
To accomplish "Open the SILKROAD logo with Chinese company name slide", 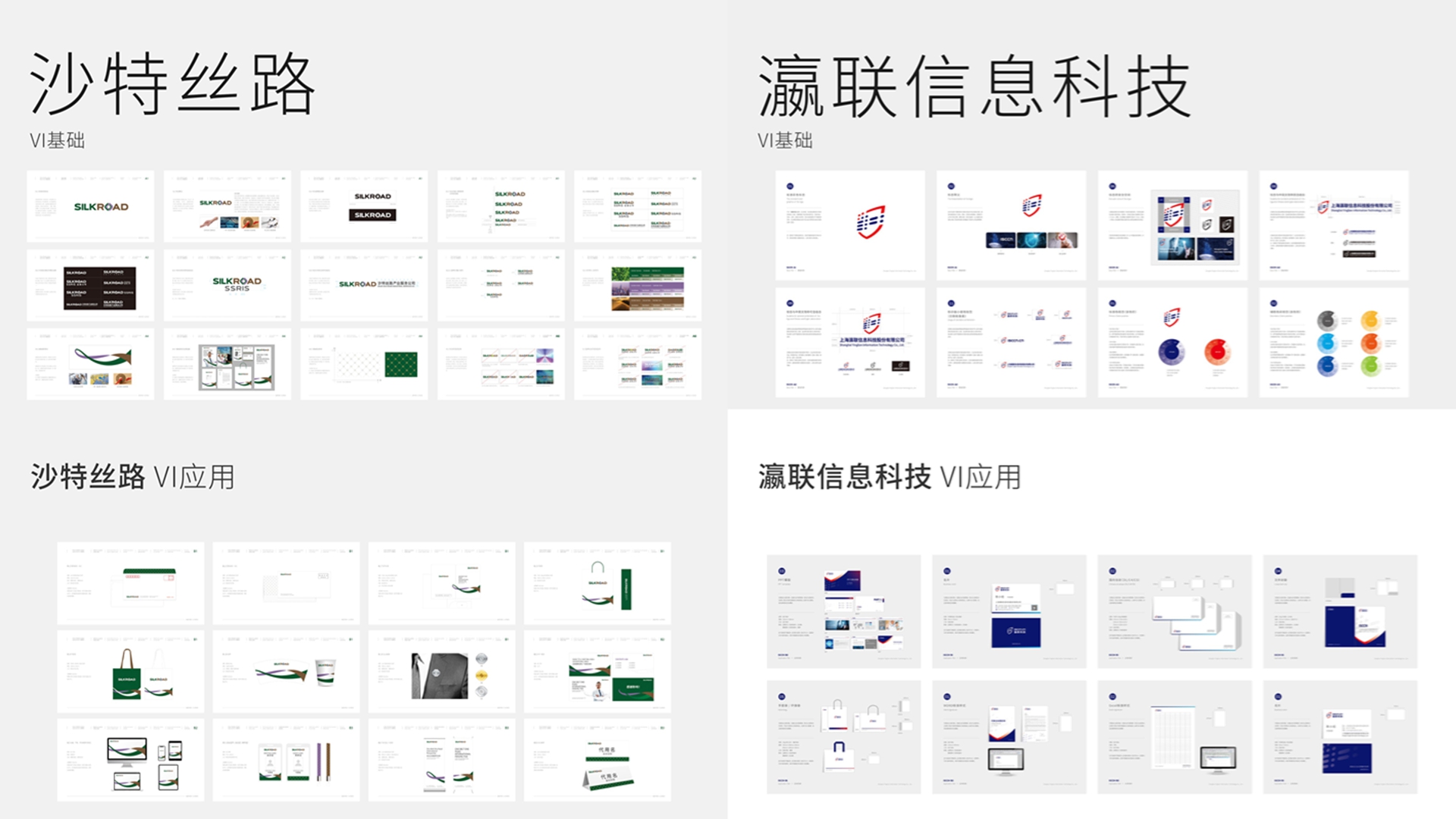I will coord(364,285).
